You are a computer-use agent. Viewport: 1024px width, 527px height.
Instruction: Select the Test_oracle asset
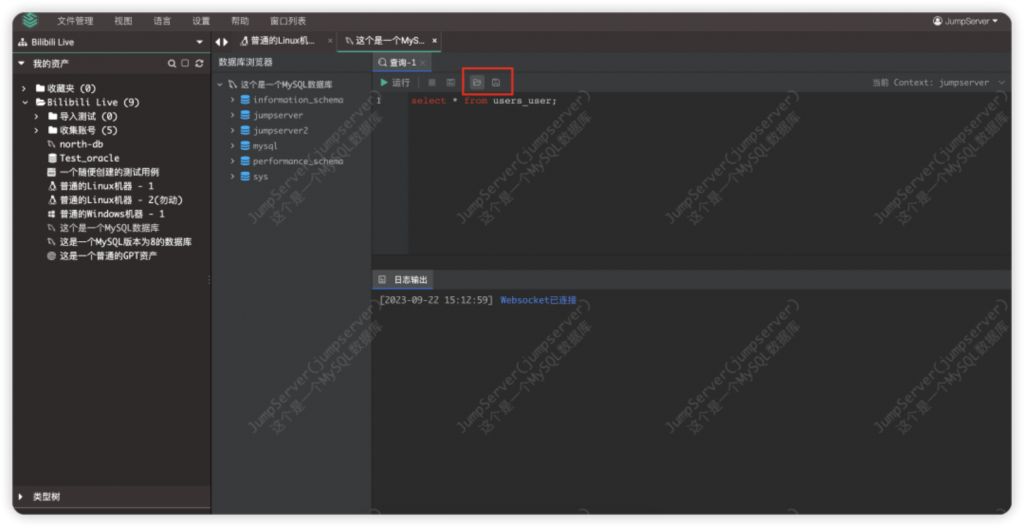point(89,158)
